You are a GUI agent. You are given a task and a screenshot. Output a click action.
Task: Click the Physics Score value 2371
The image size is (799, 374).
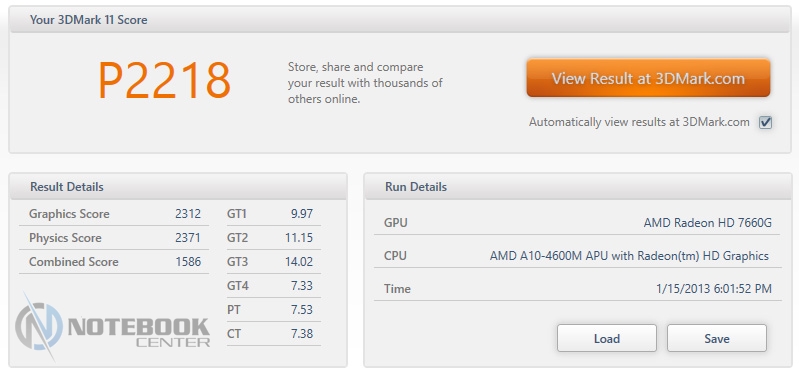[x=188, y=238]
